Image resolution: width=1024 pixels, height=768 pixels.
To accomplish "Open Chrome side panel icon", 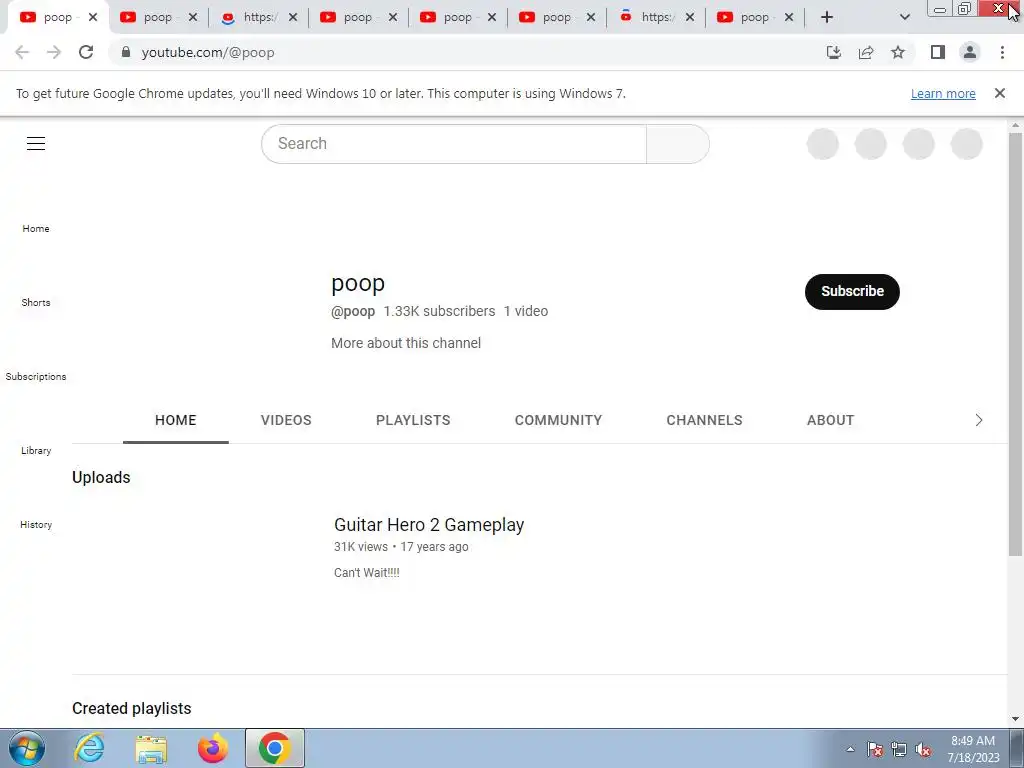I will coord(938,52).
